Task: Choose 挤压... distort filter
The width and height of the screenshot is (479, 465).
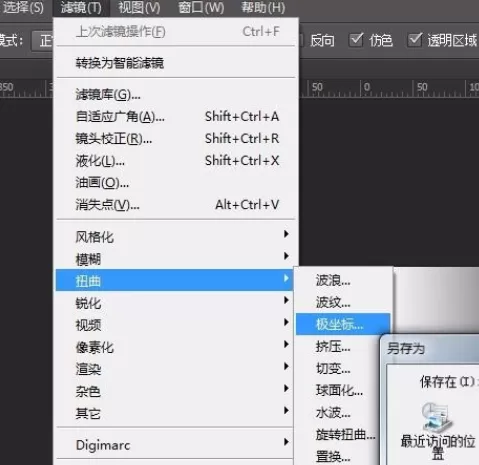Action: (338, 346)
